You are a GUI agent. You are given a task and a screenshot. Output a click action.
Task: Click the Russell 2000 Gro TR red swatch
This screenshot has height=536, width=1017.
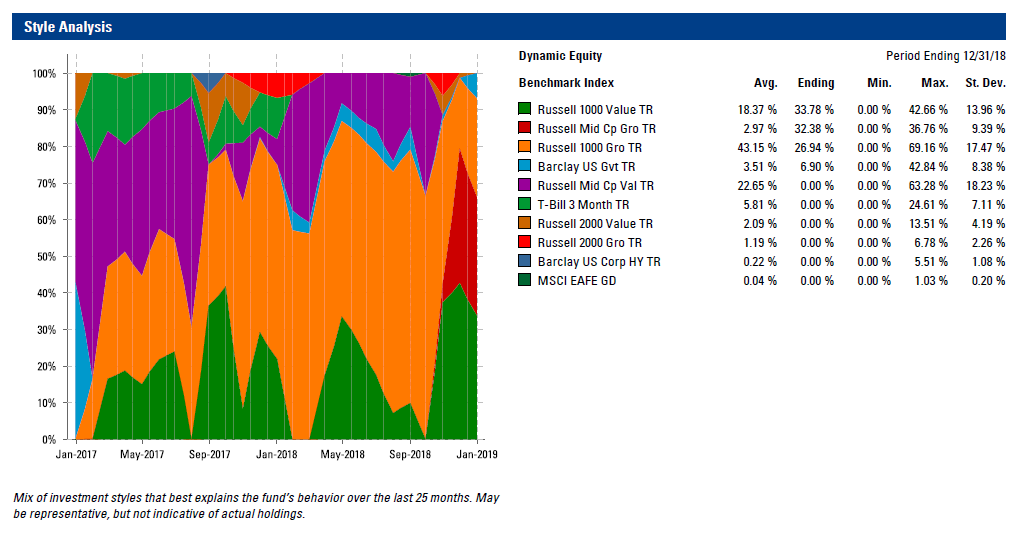click(525, 242)
